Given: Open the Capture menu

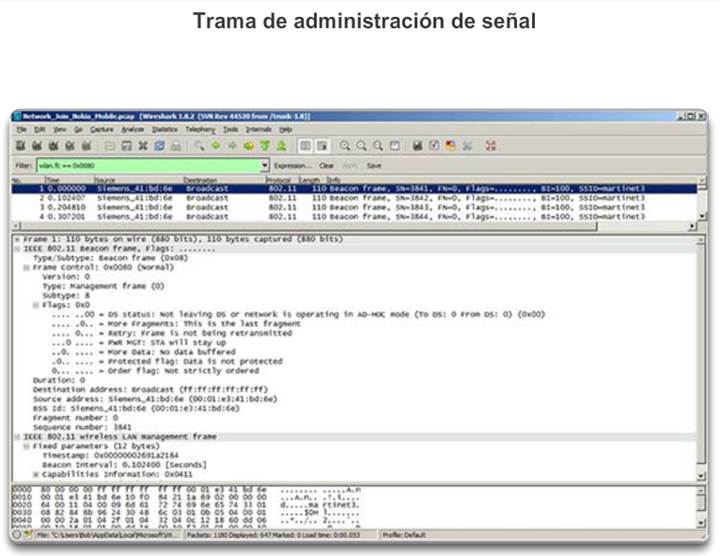Looking at the screenshot, I should click(x=101, y=129).
